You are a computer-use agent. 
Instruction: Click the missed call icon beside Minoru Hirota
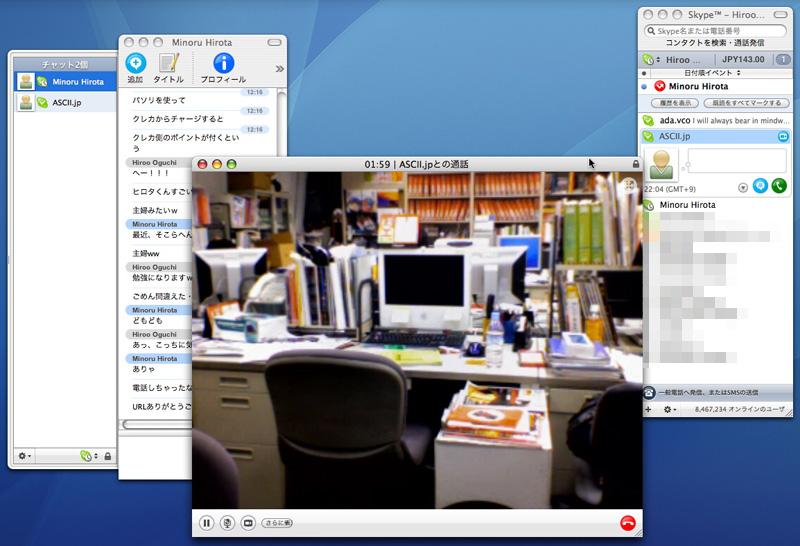[x=660, y=86]
